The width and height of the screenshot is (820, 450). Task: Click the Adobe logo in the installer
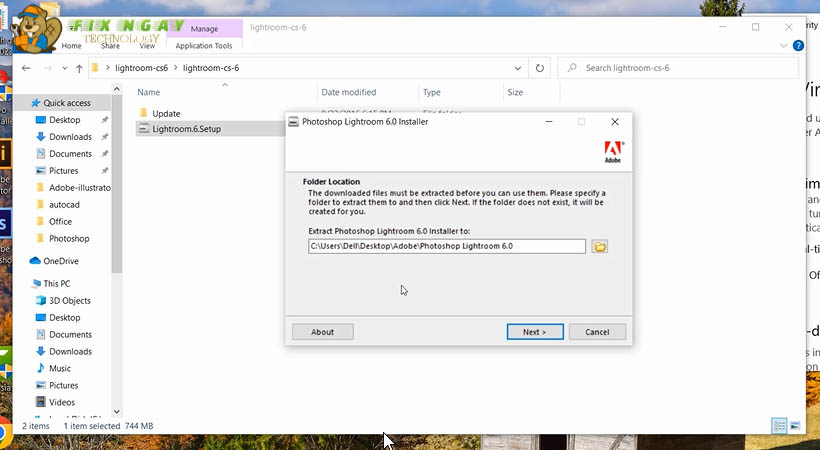pos(614,152)
